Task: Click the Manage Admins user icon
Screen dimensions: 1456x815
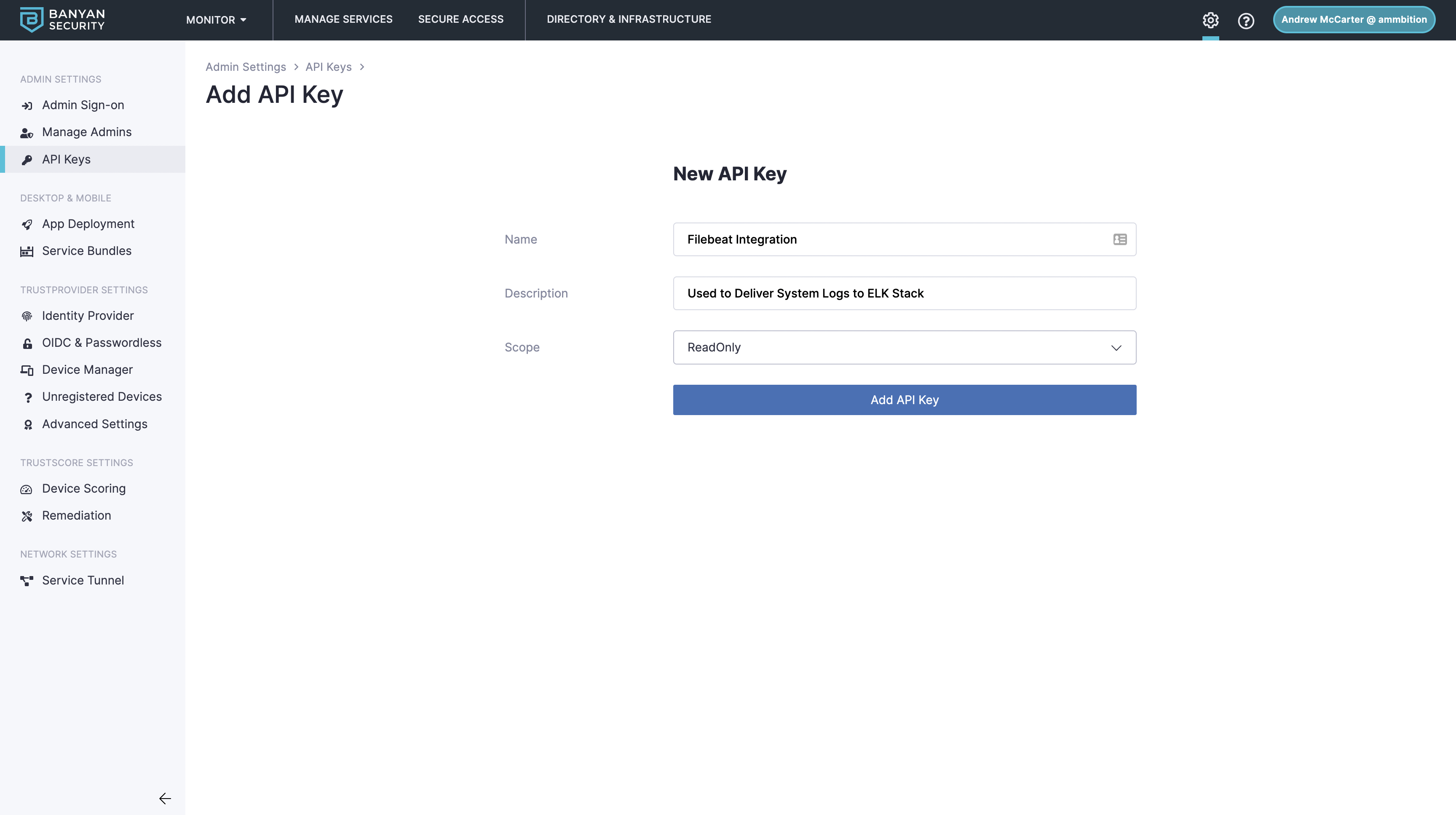Action: pos(27,133)
